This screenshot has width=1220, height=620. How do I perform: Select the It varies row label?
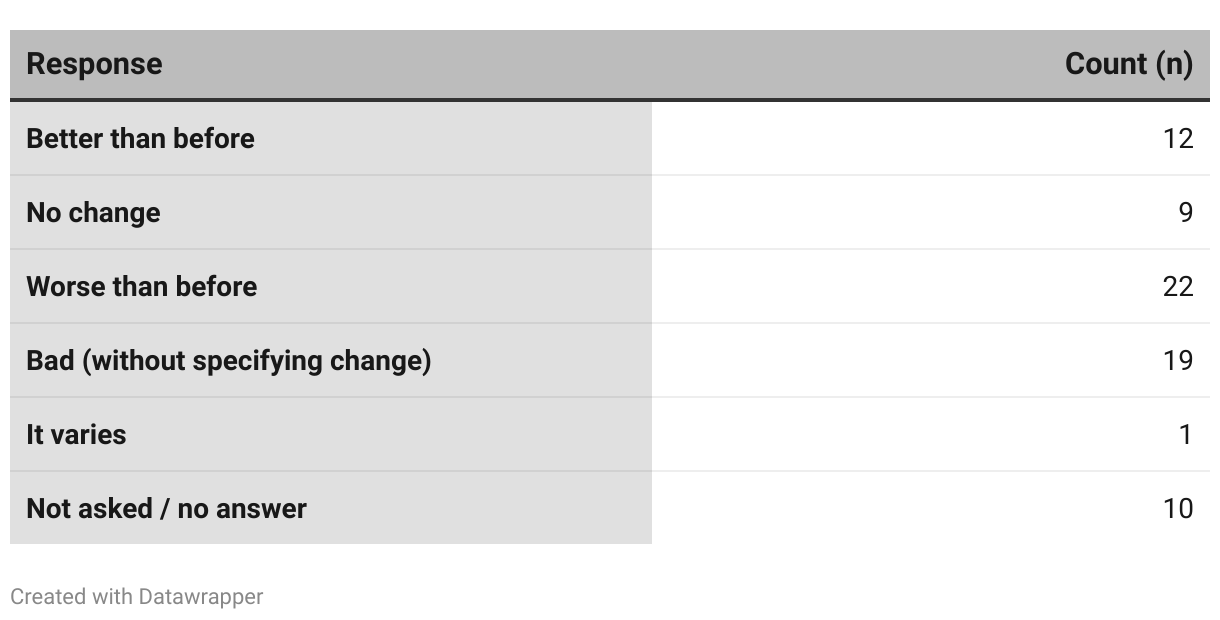click(x=76, y=434)
